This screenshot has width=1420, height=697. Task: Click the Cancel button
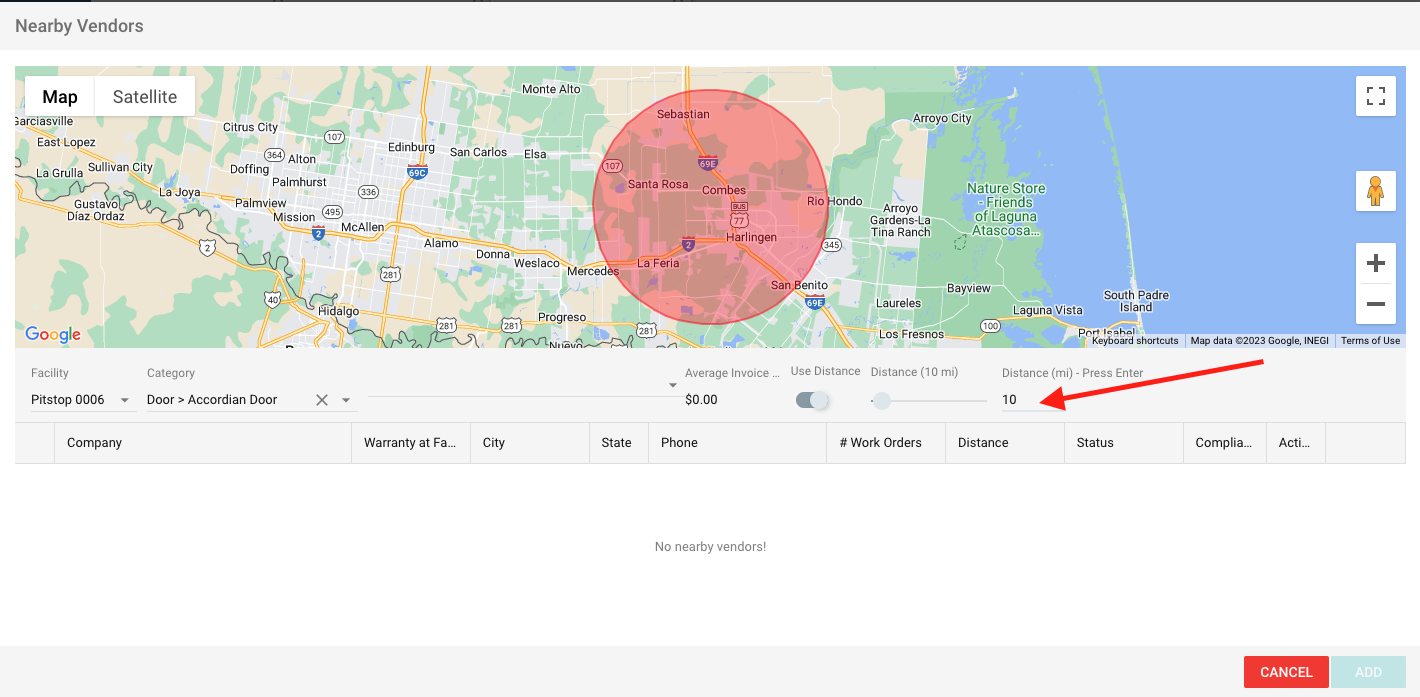[x=1286, y=672]
